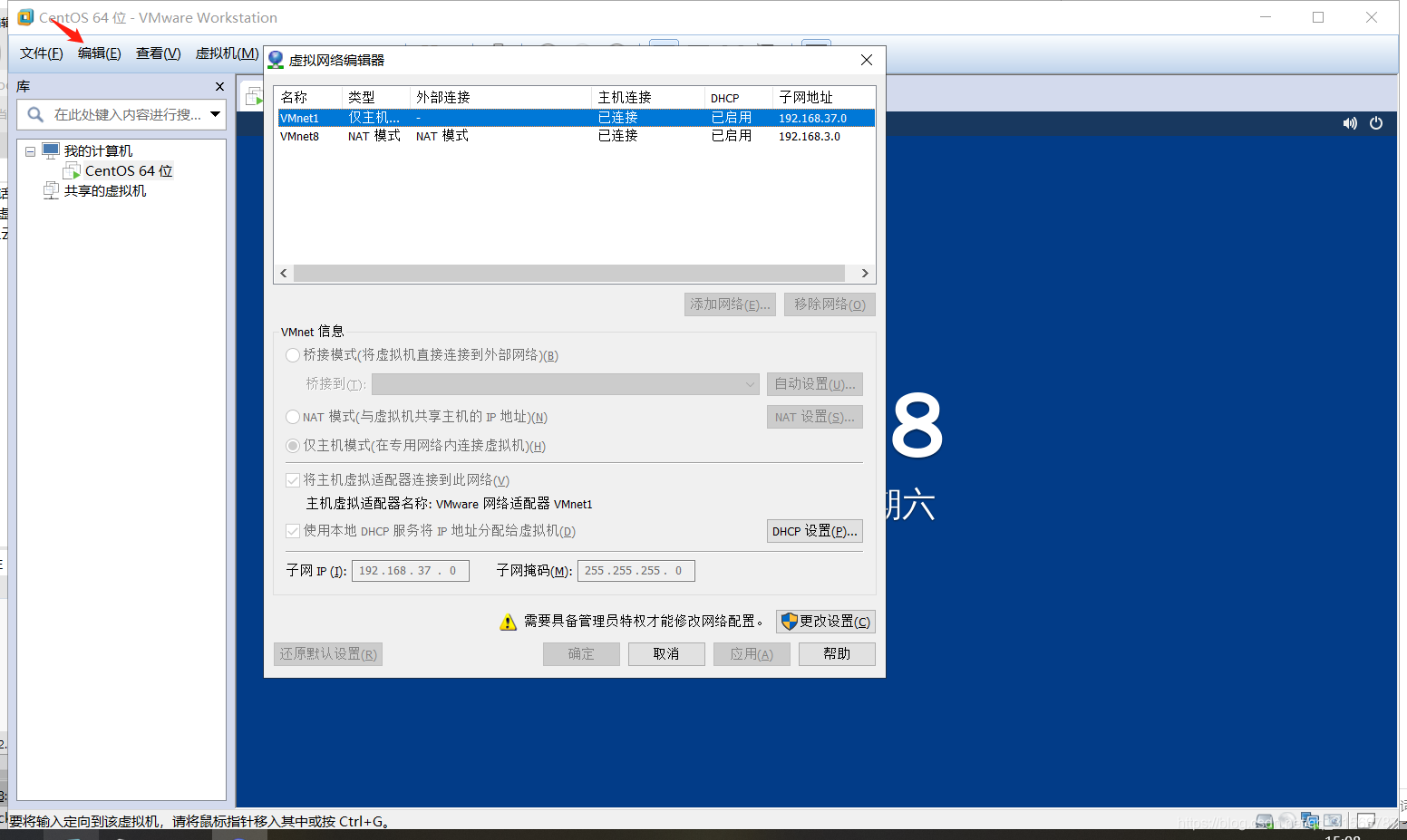
Task: Select CentOS 64 位 in library tree
Action: click(x=129, y=170)
